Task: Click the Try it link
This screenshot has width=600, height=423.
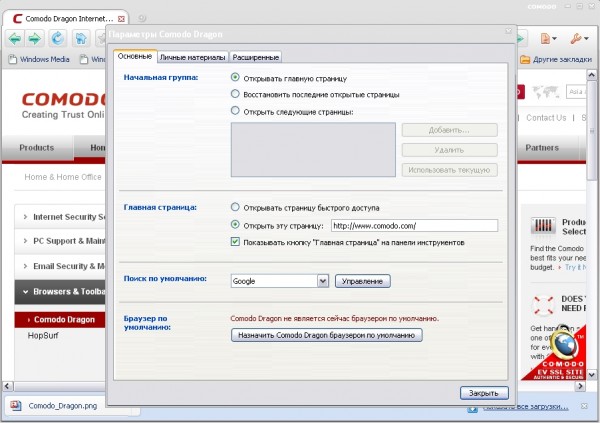Action: (574, 267)
